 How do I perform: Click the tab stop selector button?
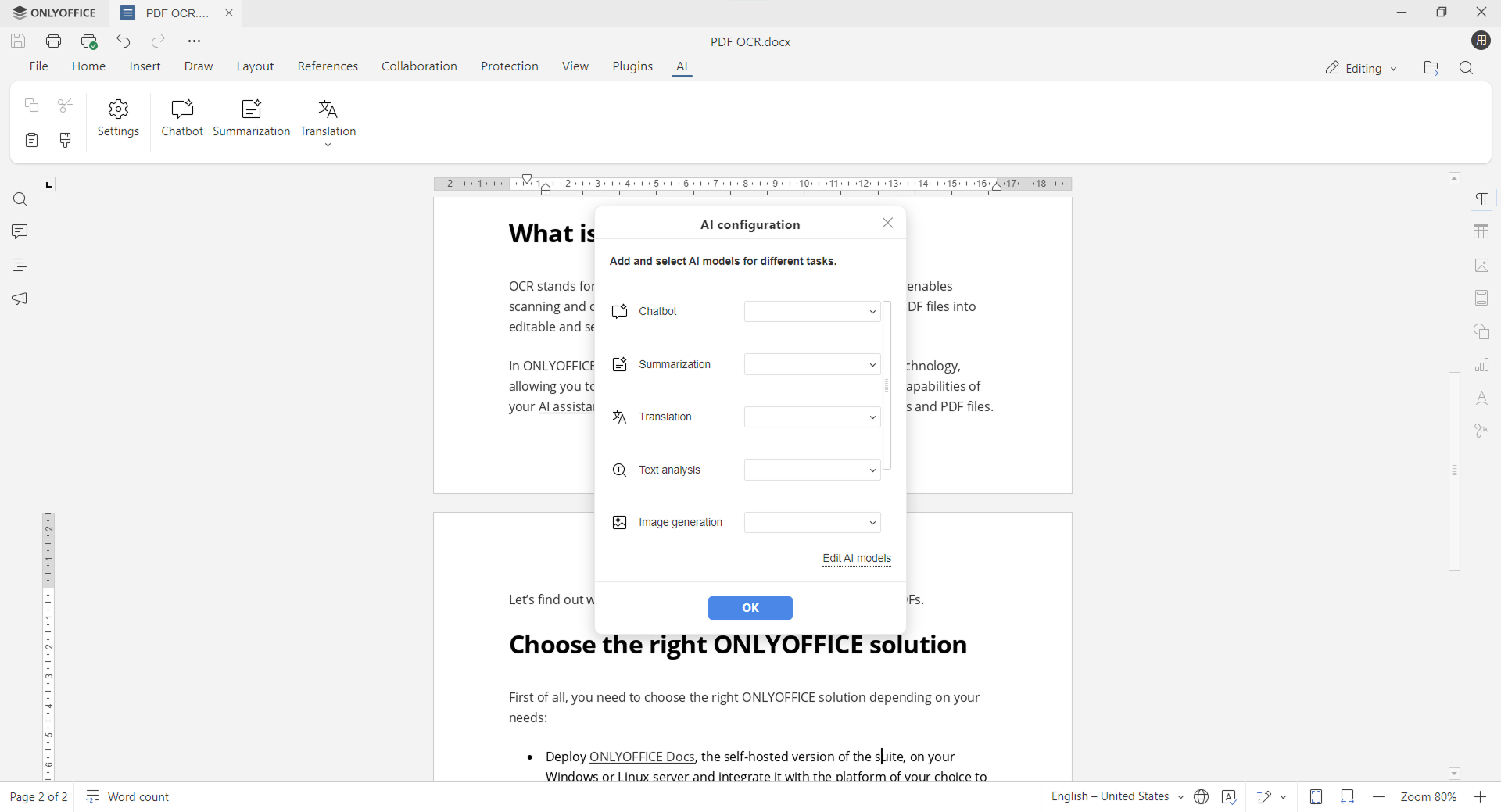point(48,185)
